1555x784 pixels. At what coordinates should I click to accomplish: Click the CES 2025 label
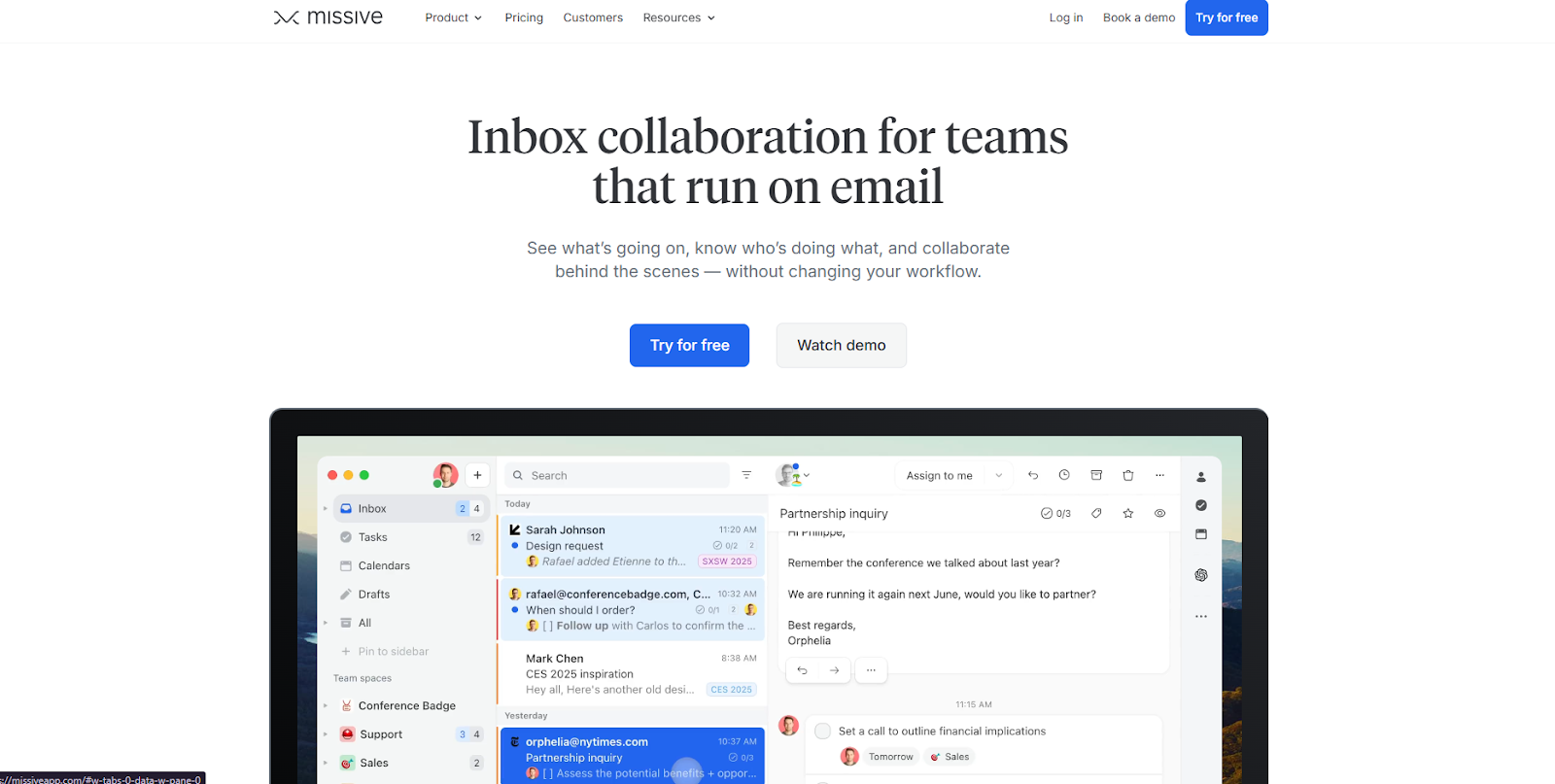coord(731,690)
